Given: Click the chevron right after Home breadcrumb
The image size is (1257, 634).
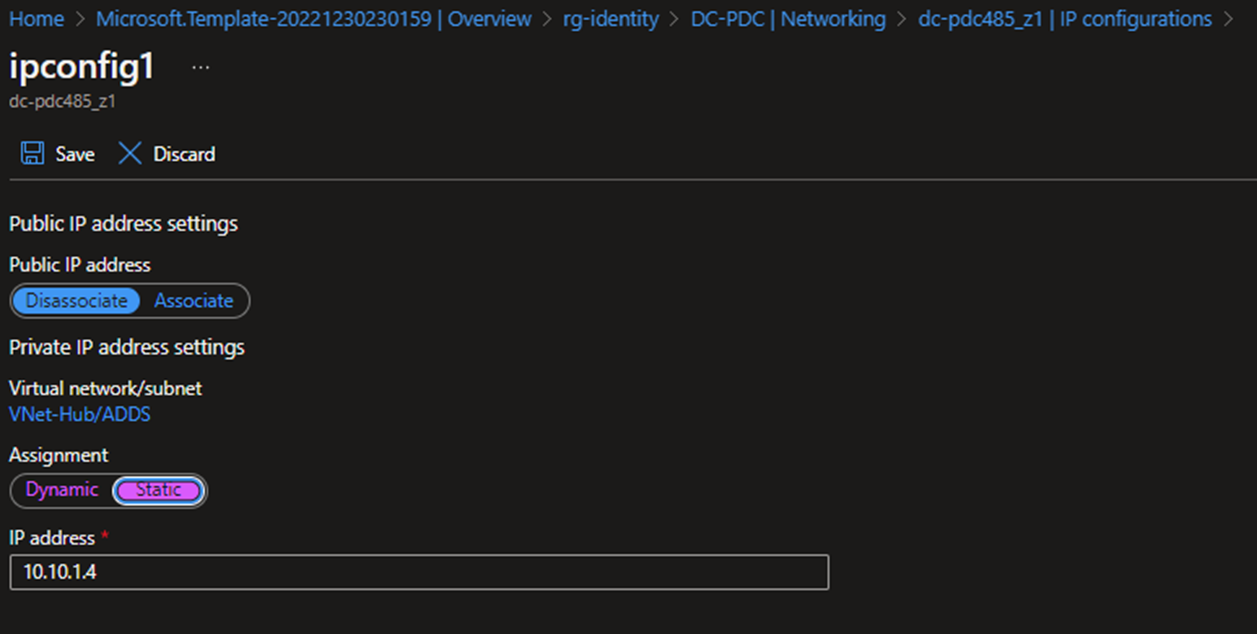Looking at the screenshot, I should point(80,19).
